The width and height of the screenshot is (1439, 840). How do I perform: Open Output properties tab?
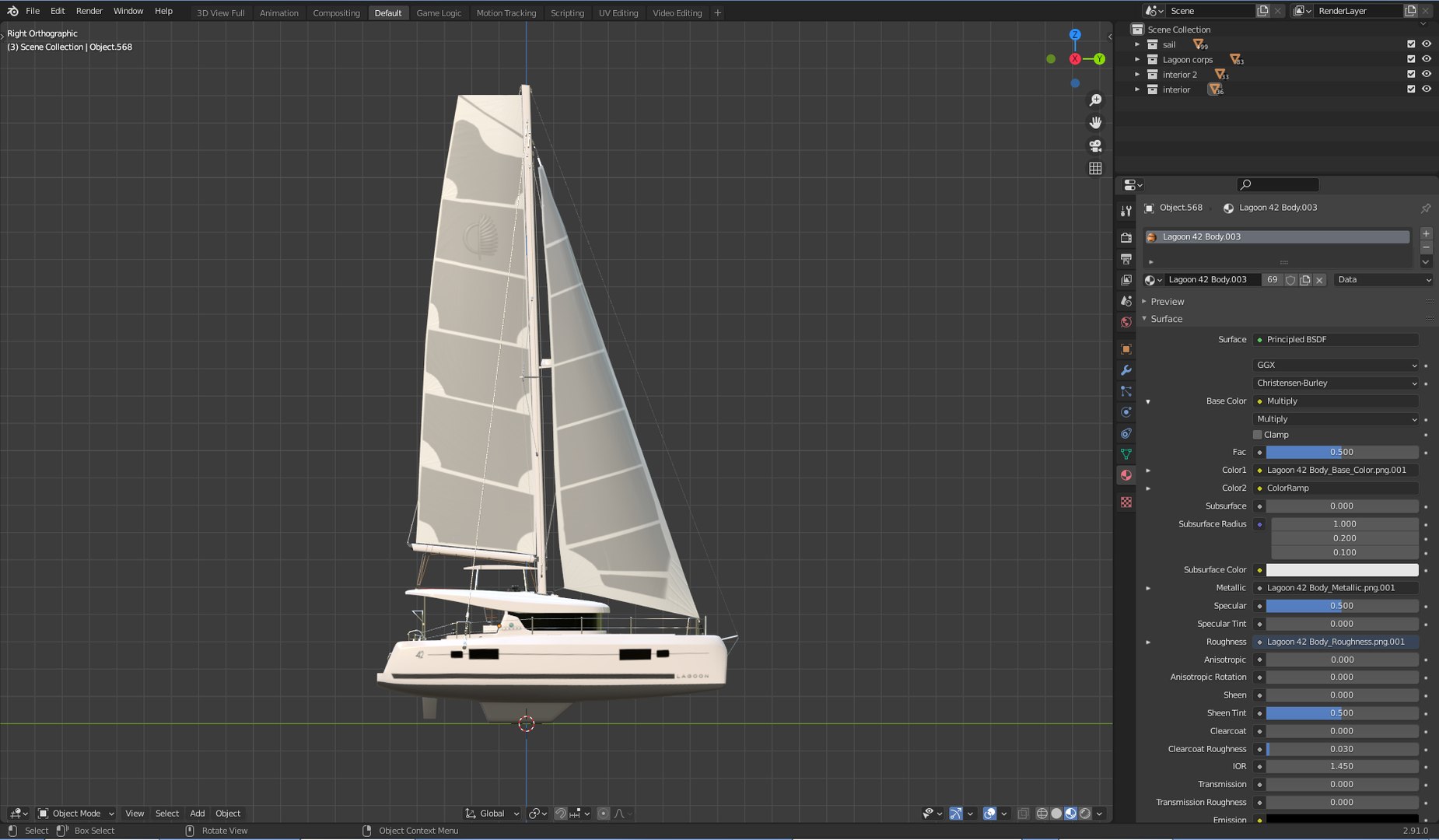pyautogui.click(x=1126, y=258)
